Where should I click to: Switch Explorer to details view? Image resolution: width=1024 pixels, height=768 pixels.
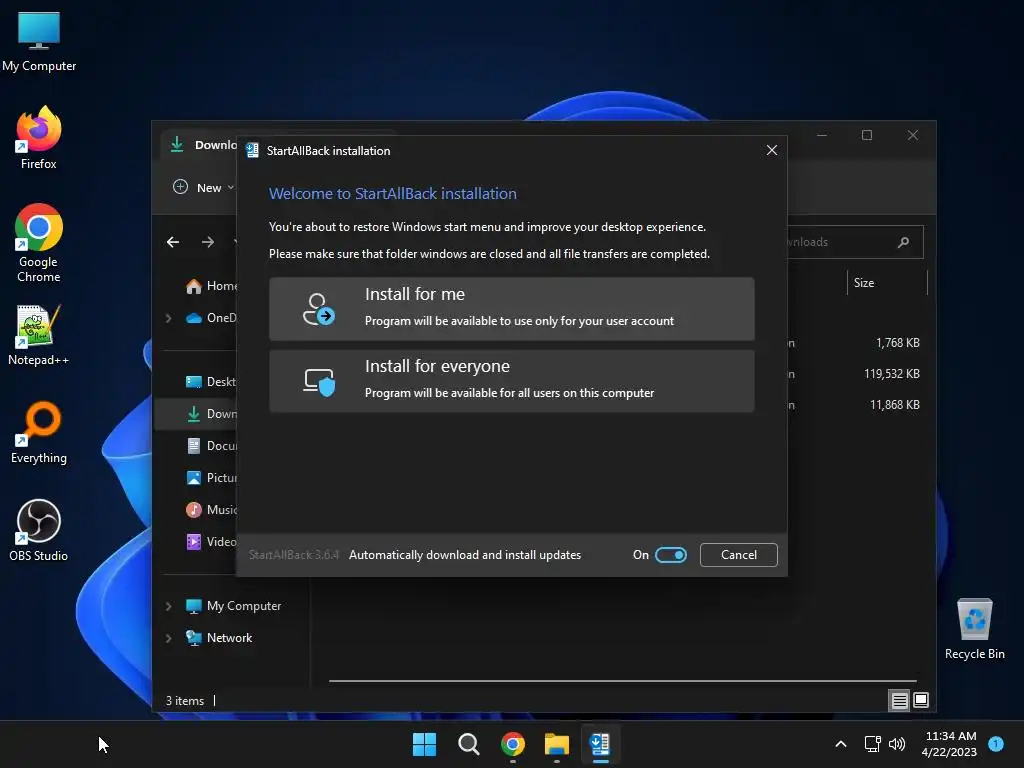(899, 700)
